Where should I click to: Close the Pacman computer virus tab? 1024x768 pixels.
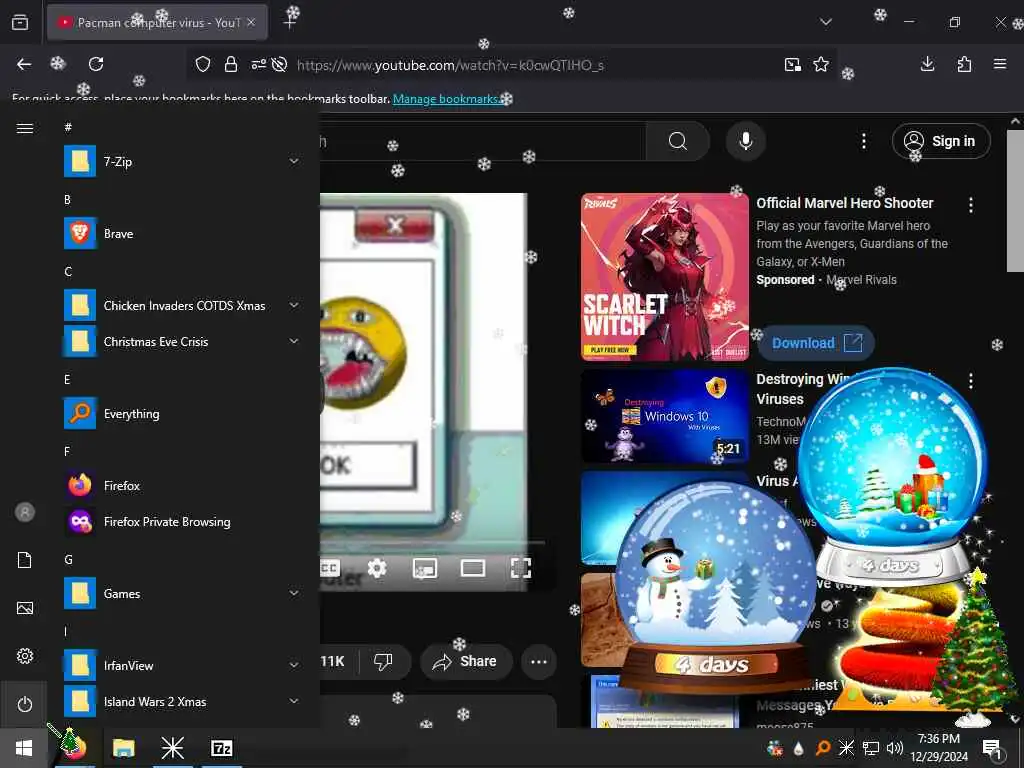251,22
